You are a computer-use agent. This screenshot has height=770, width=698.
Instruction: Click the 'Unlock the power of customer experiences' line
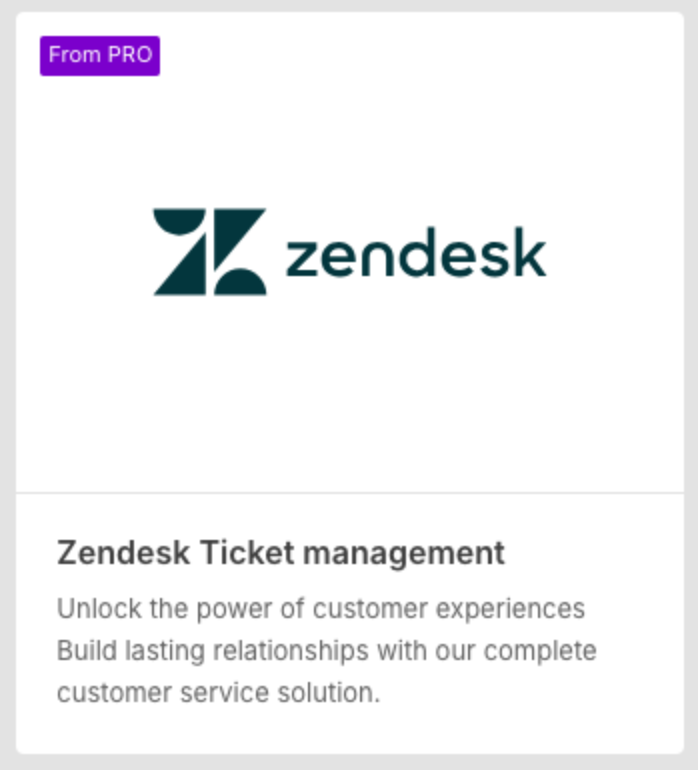(x=321, y=609)
